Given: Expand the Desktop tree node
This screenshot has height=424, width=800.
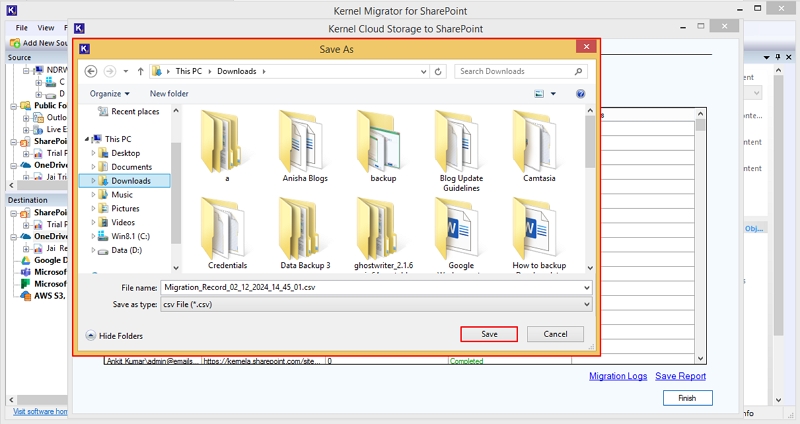Looking at the screenshot, I should pyautogui.click(x=93, y=153).
